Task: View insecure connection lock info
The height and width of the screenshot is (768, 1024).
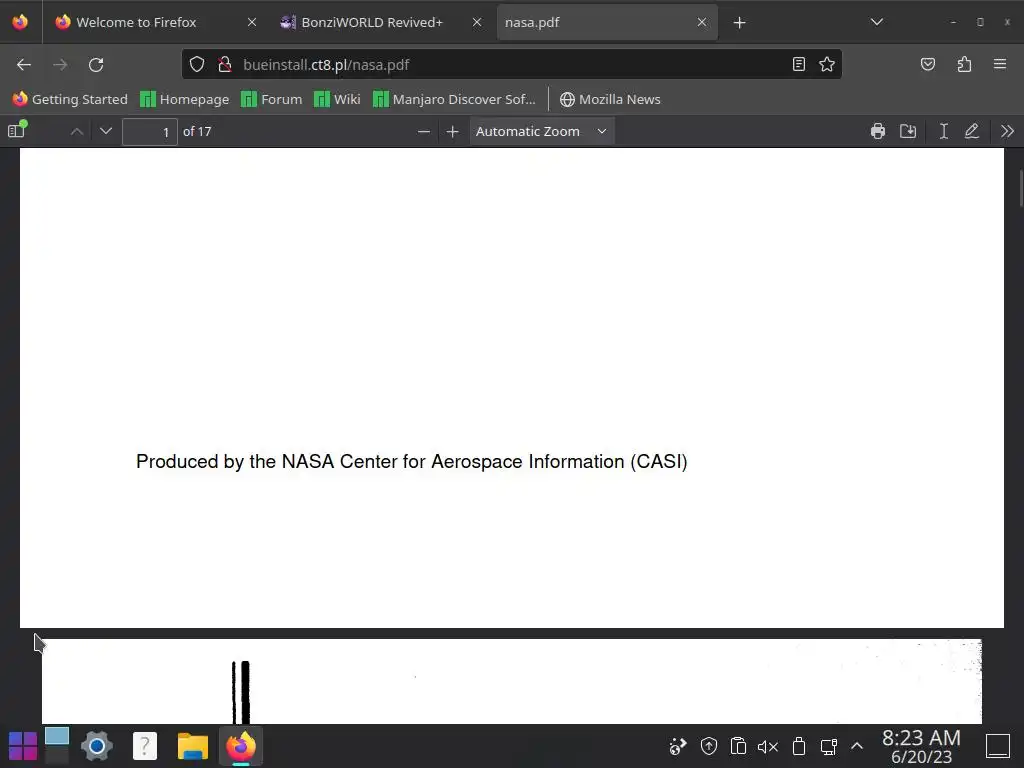Action: click(225, 64)
